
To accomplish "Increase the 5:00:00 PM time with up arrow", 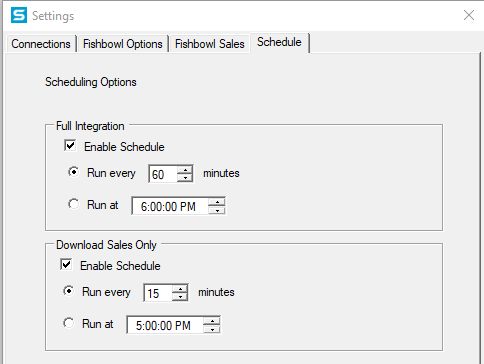I will [x=212, y=321].
